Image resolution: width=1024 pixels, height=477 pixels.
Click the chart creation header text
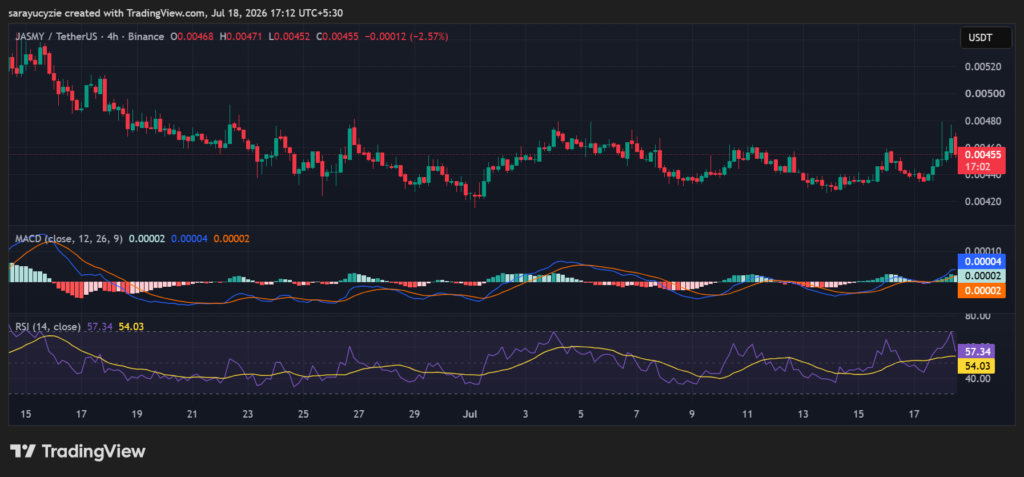pyautogui.click(x=176, y=12)
